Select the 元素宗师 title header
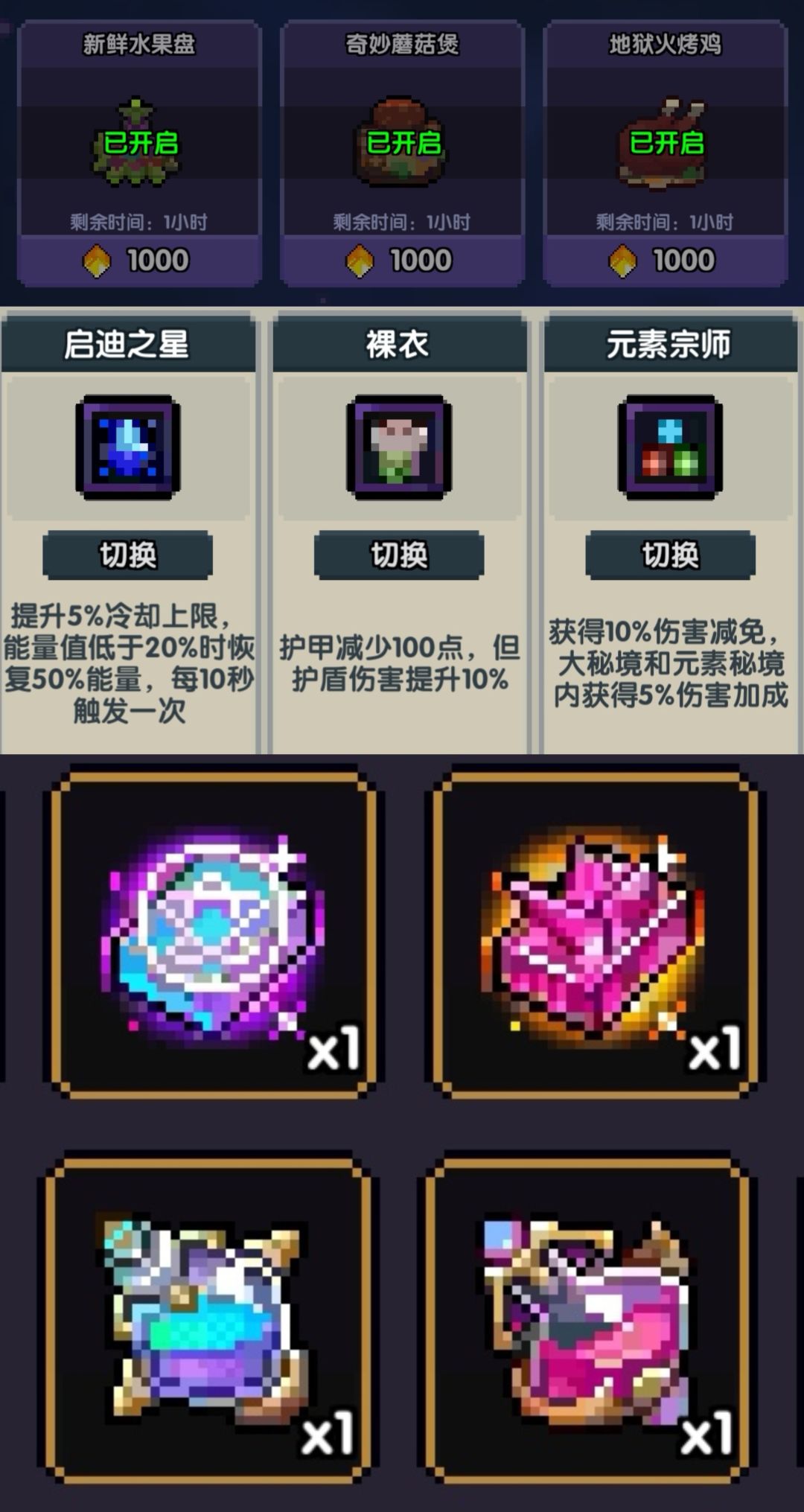 click(x=670, y=344)
